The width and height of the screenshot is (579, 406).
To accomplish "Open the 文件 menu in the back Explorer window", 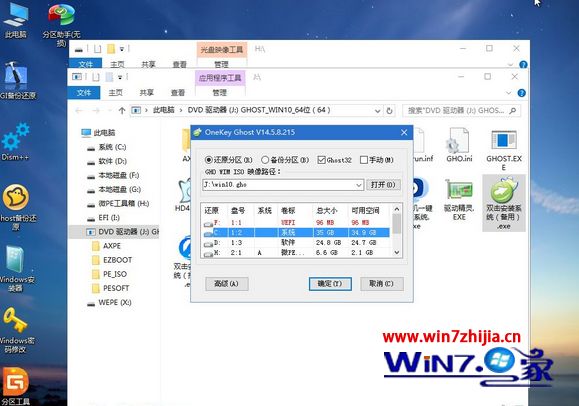I will 85,64.
